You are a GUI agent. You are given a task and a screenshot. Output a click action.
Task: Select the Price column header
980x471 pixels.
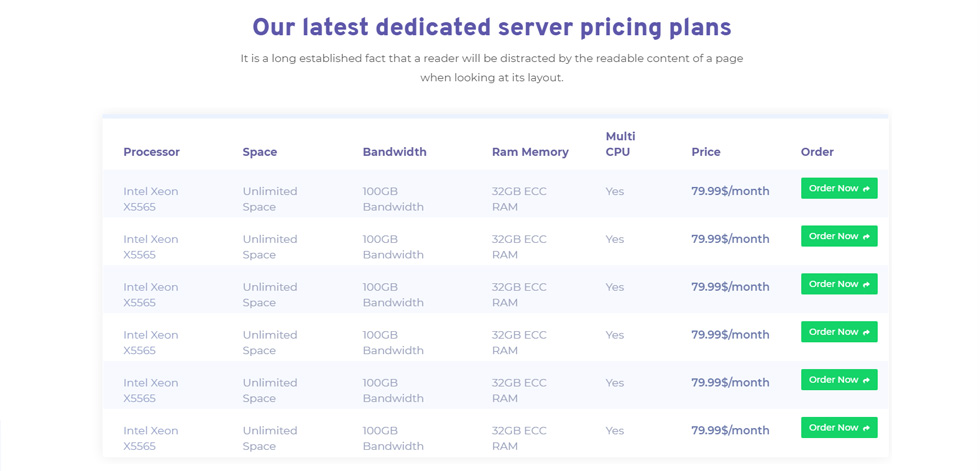[x=706, y=152]
